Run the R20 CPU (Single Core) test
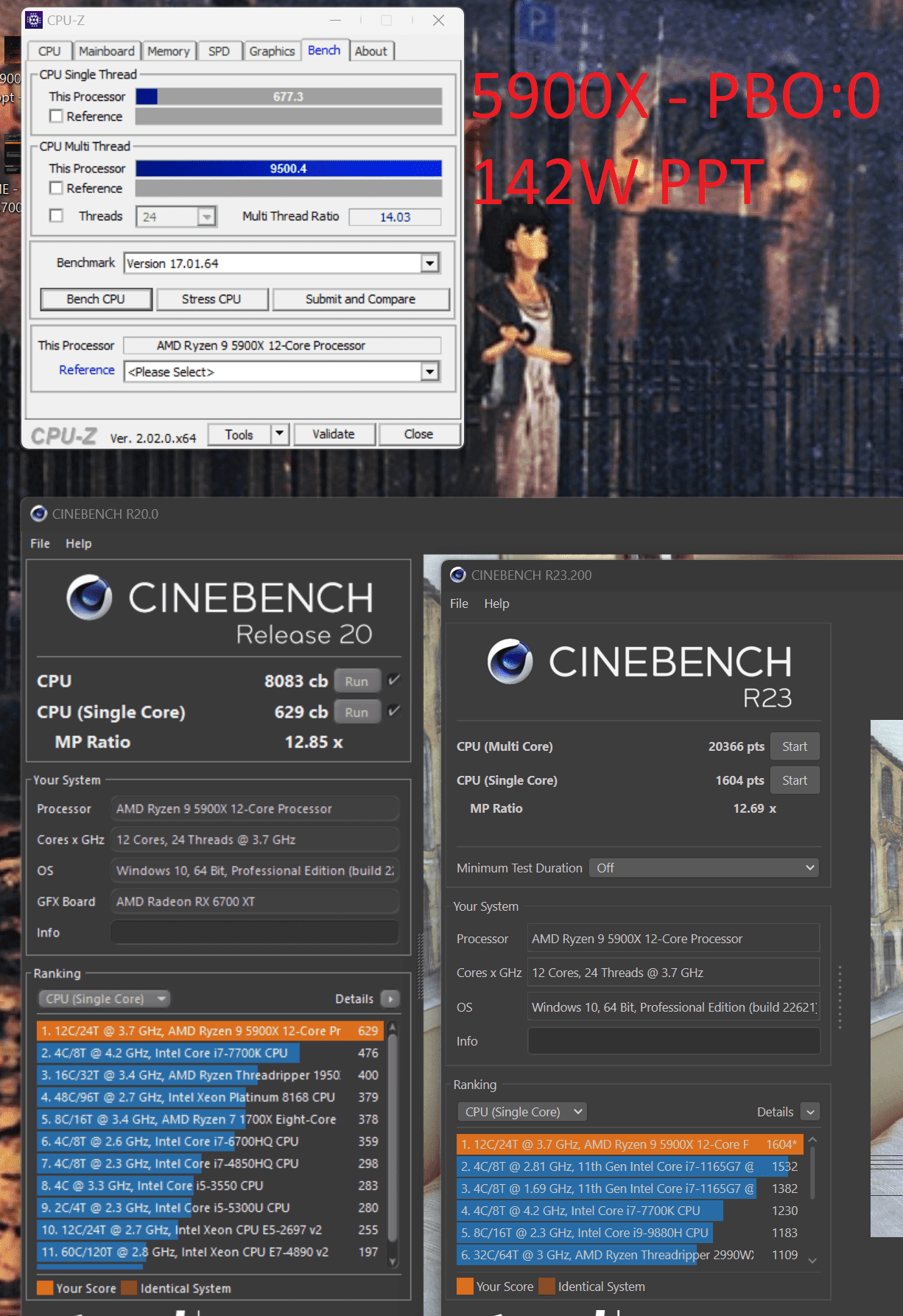The width and height of the screenshot is (903, 1316). (356, 712)
